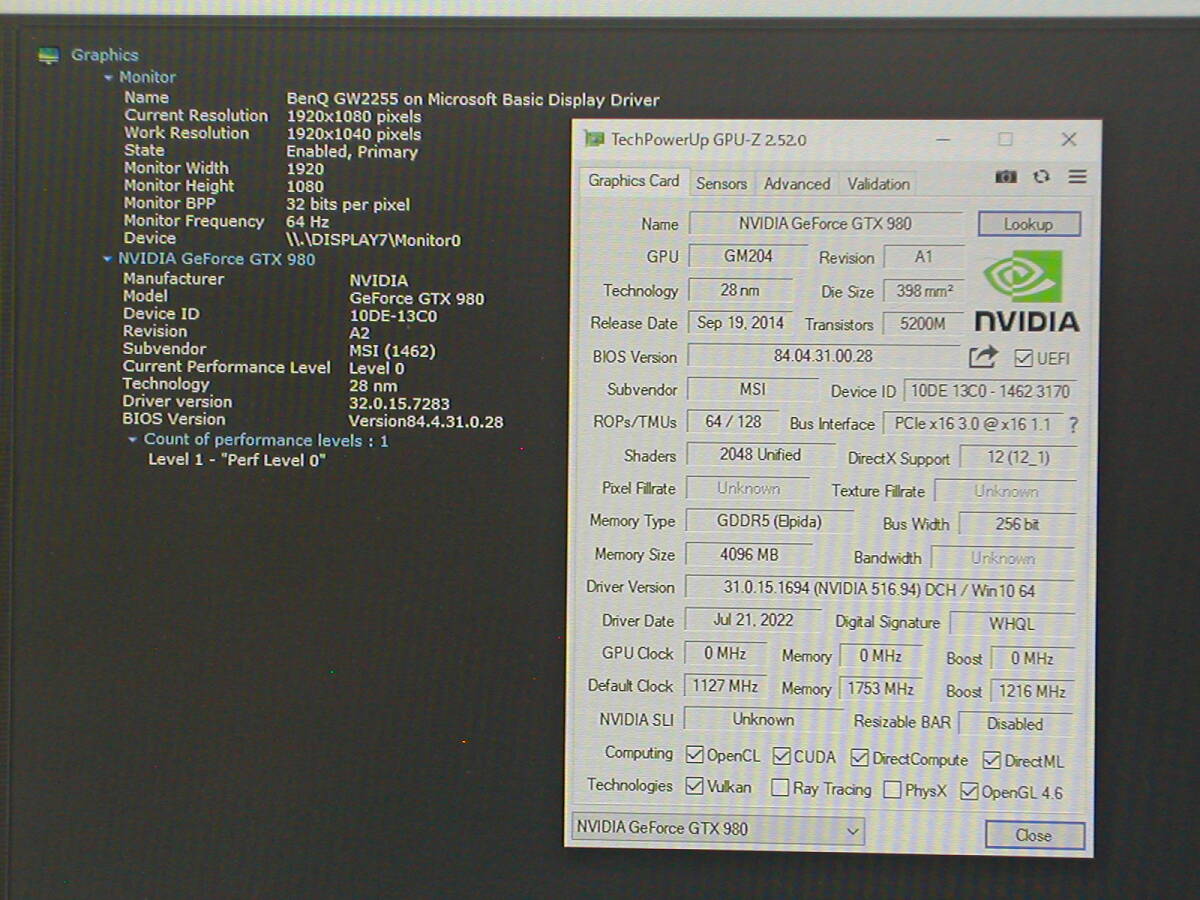The image size is (1200, 900).
Task: Click the Die Size field
Action: click(924, 291)
